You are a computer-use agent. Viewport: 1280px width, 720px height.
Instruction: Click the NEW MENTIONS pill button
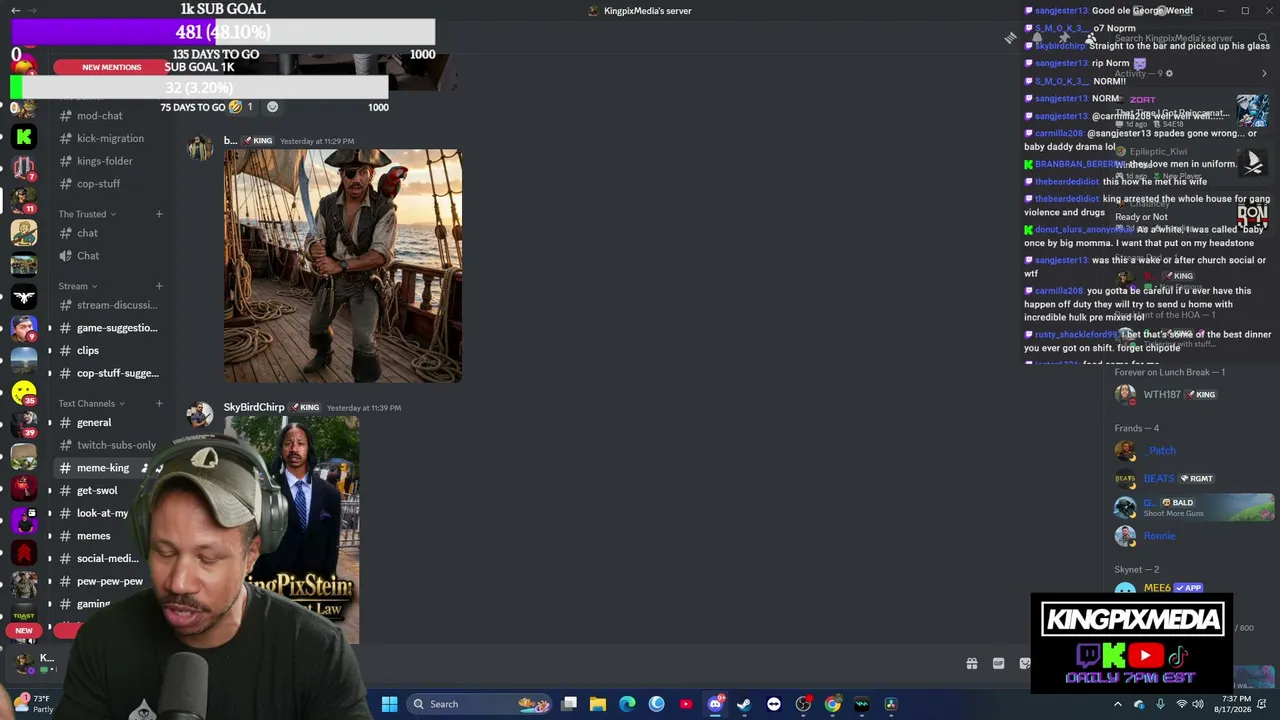coord(111,67)
